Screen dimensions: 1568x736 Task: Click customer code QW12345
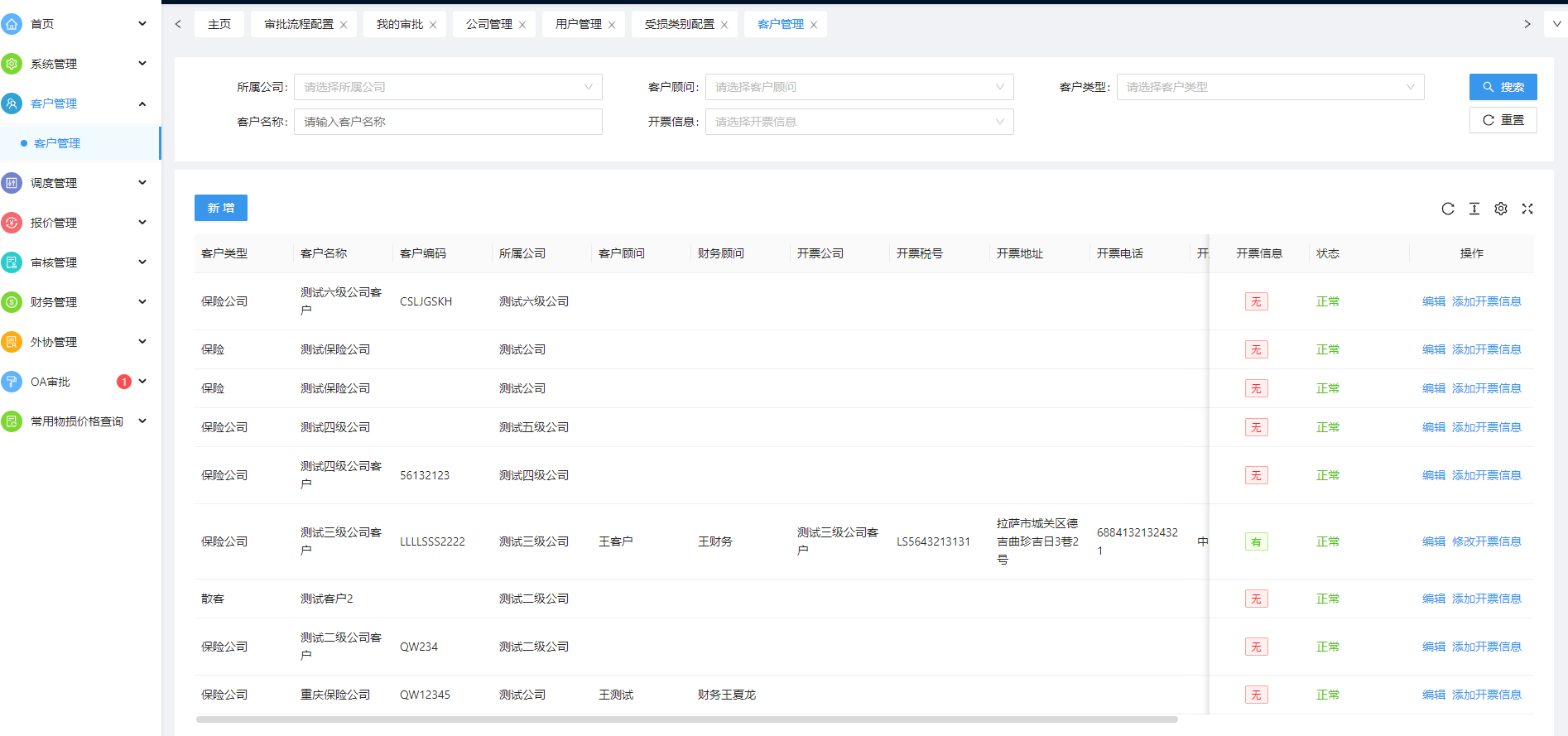click(x=425, y=695)
